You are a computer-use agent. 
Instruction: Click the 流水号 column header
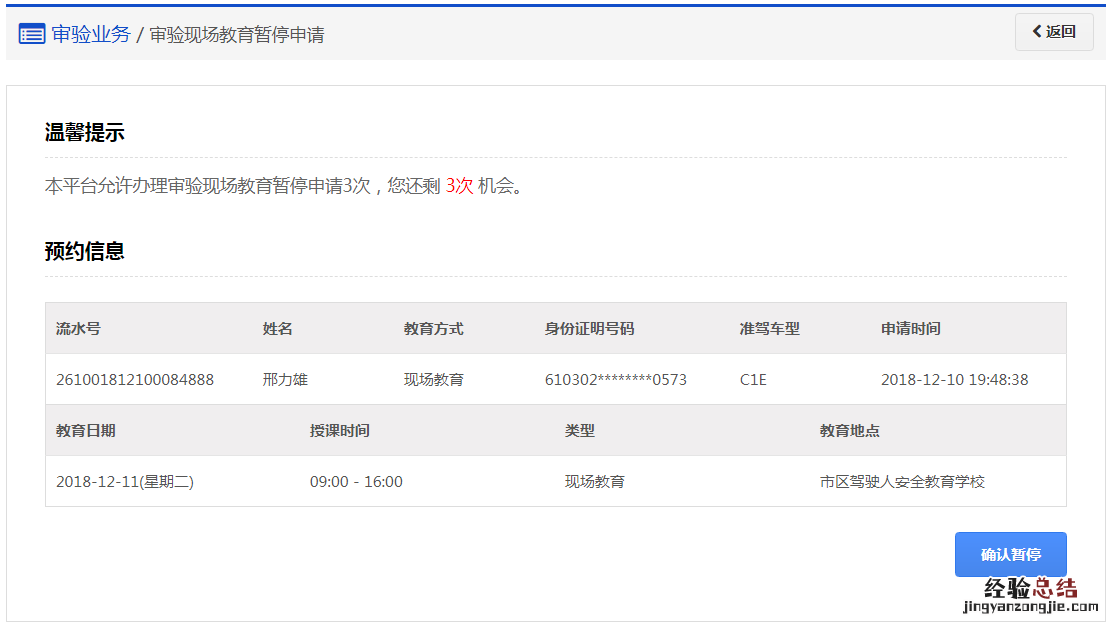click(x=78, y=329)
